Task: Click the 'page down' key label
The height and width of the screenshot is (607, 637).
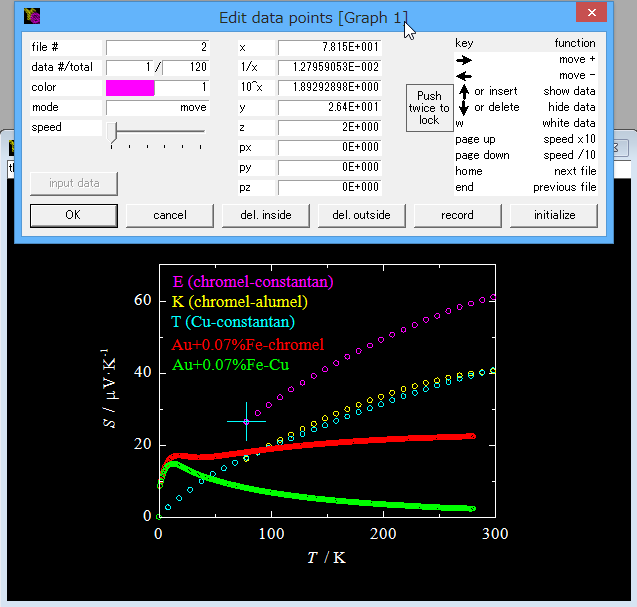Action: click(482, 156)
